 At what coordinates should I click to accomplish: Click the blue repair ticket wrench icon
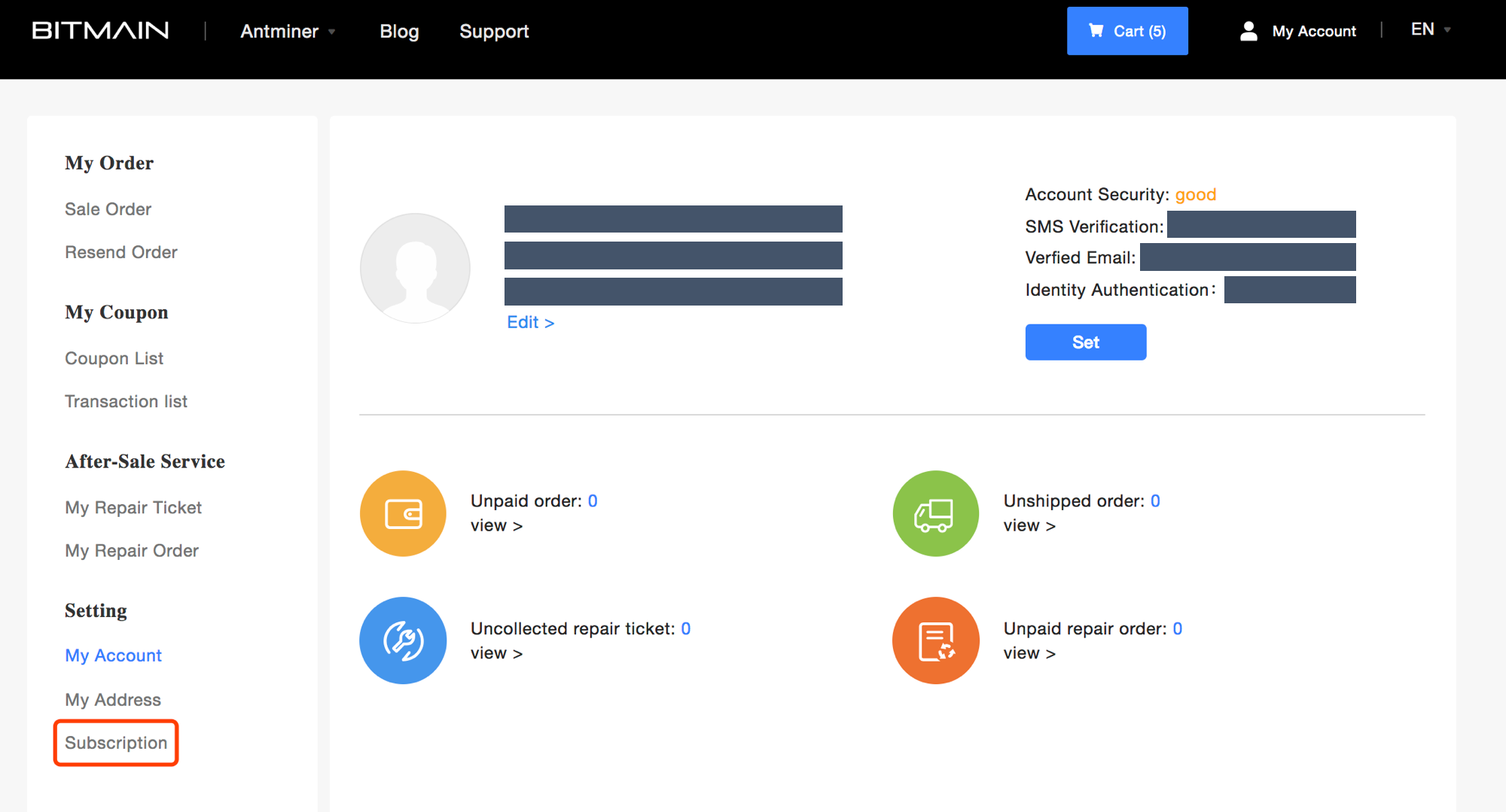pos(403,640)
